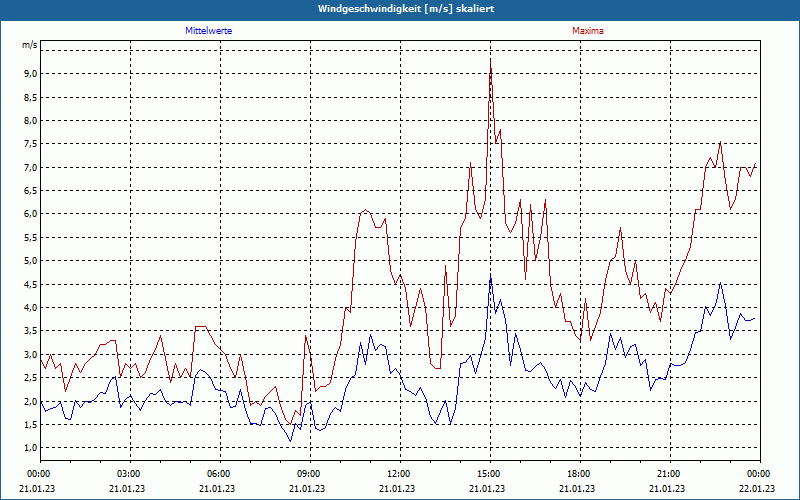Click the '5,0' y-axis label

(31, 261)
